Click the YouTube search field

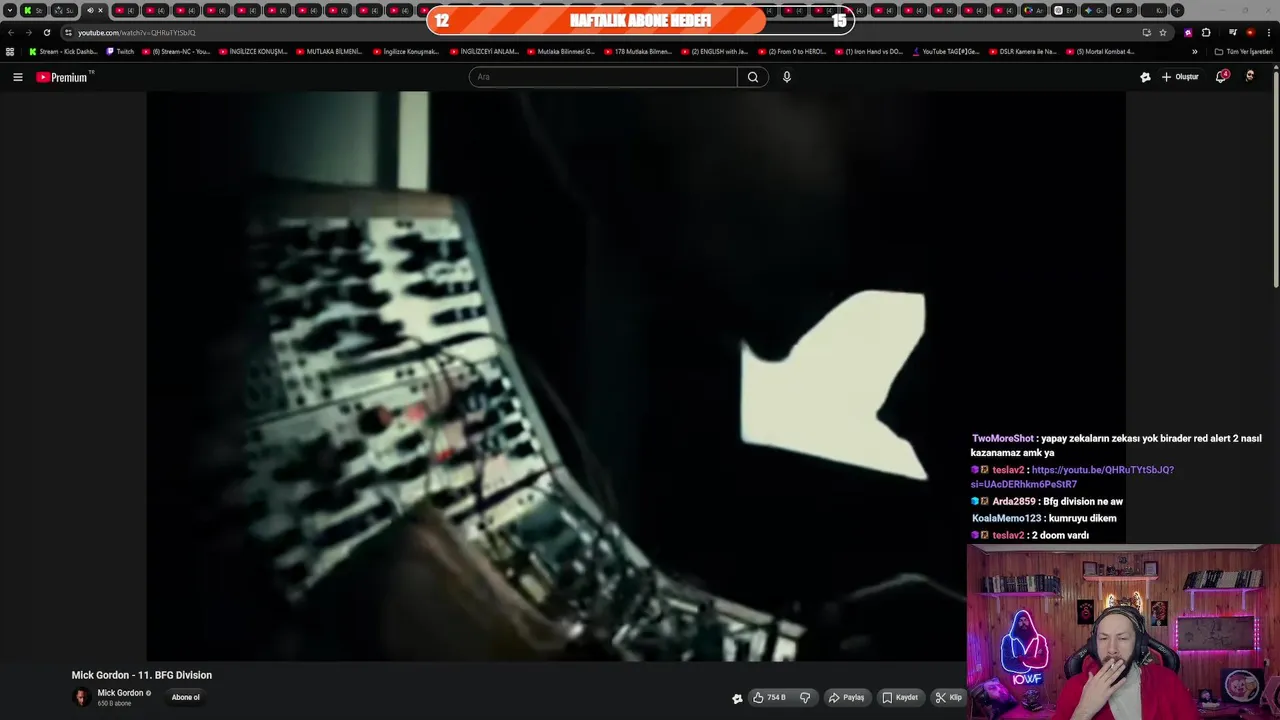[603, 77]
